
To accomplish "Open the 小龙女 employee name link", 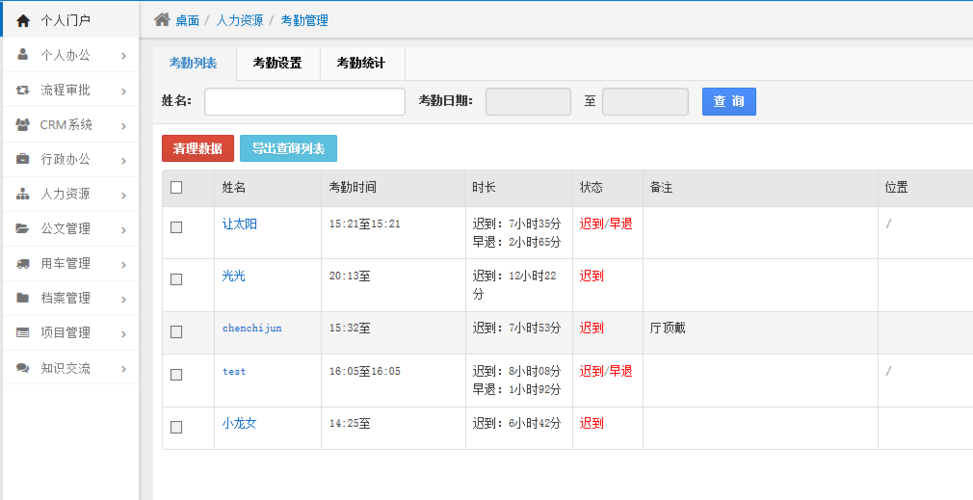I will [x=239, y=423].
